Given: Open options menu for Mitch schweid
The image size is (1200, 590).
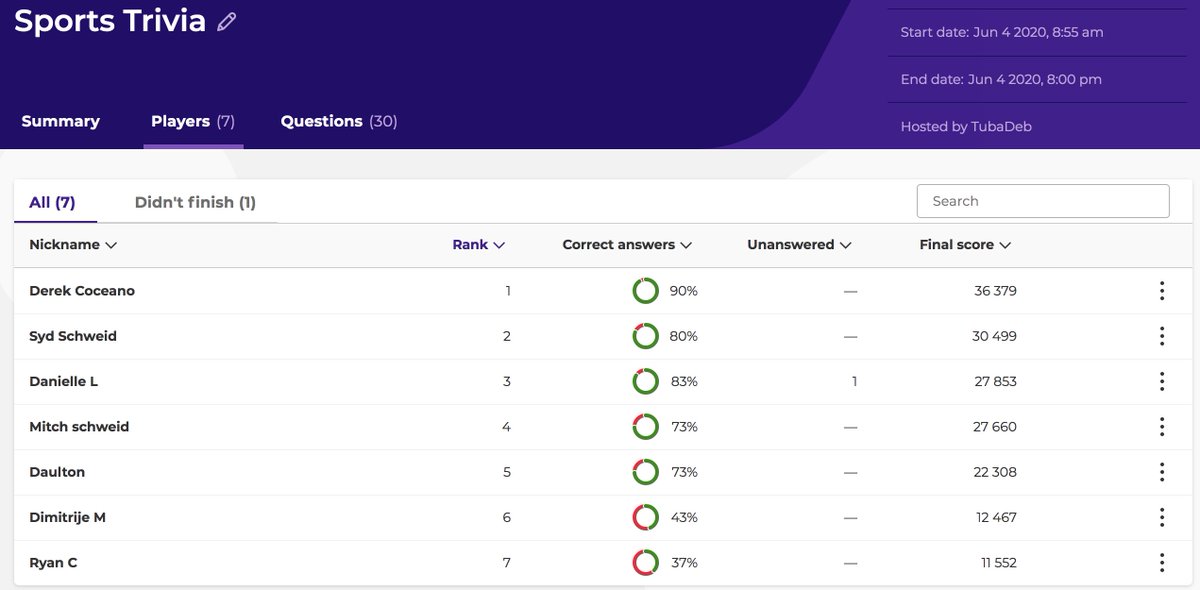Looking at the screenshot, I should point(1162,427).
